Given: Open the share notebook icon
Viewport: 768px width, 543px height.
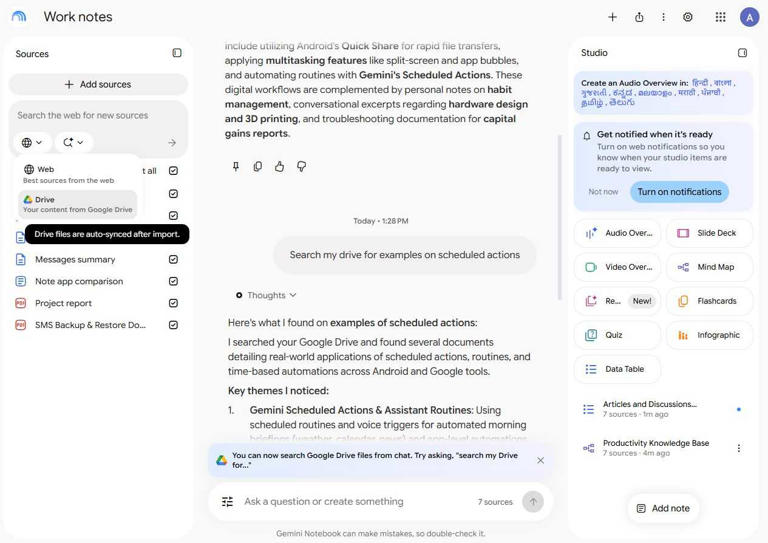Looking at the screenshot, I should (639, 17).
